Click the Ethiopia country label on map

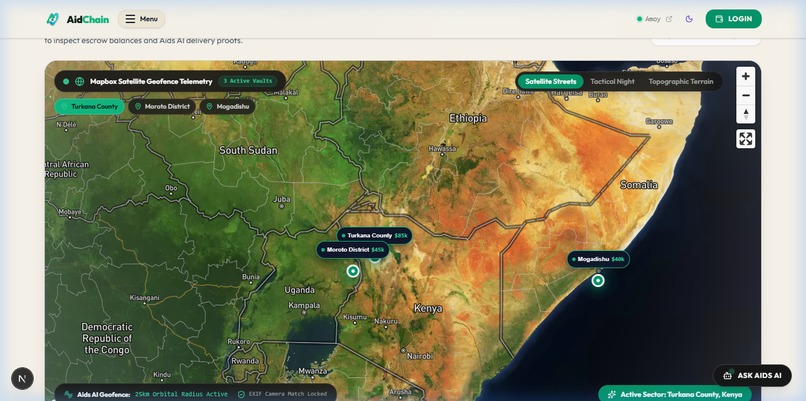click(x=468, y=118)
